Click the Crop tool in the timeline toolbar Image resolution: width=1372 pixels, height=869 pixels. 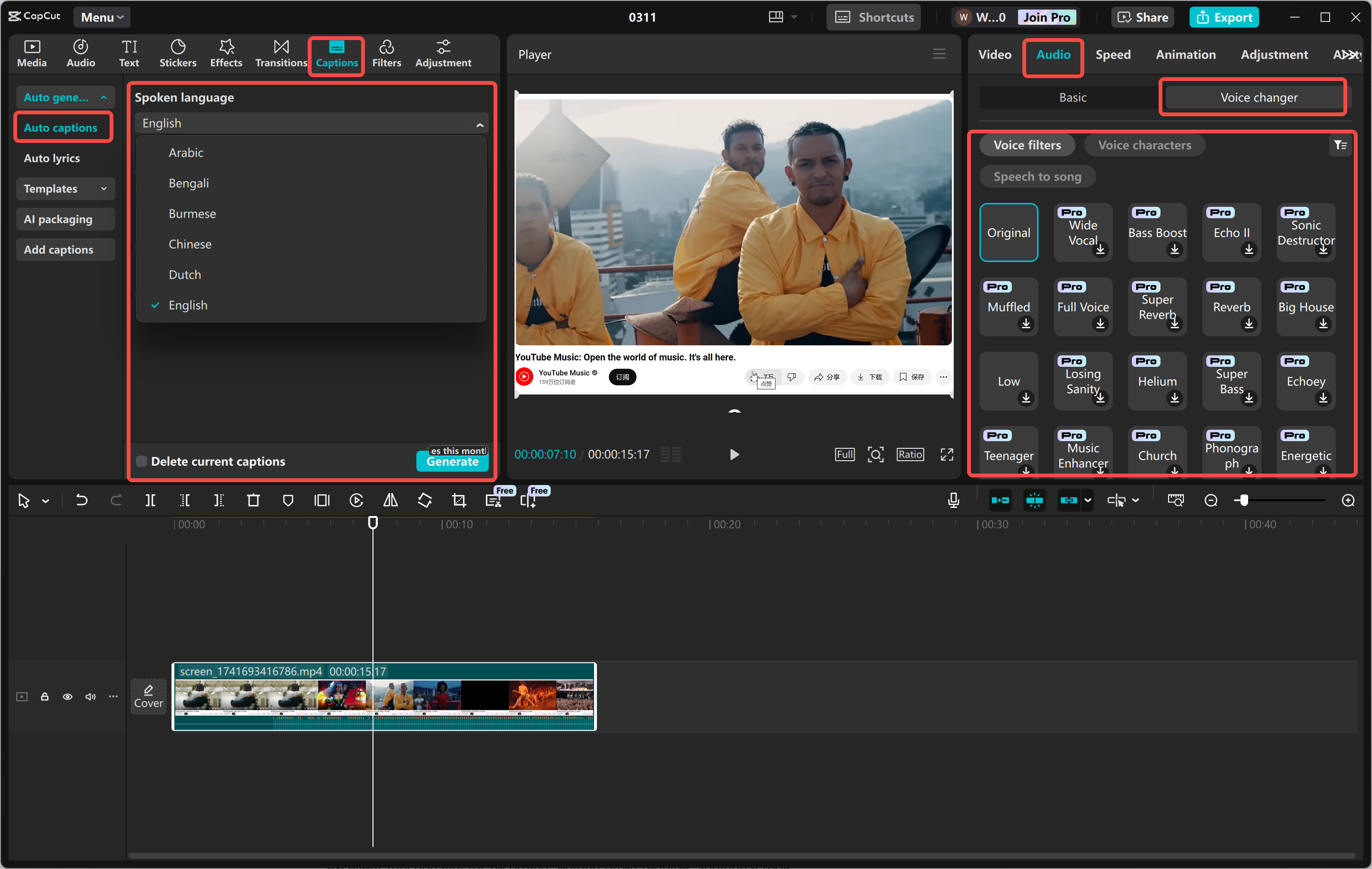click(459, 500)
